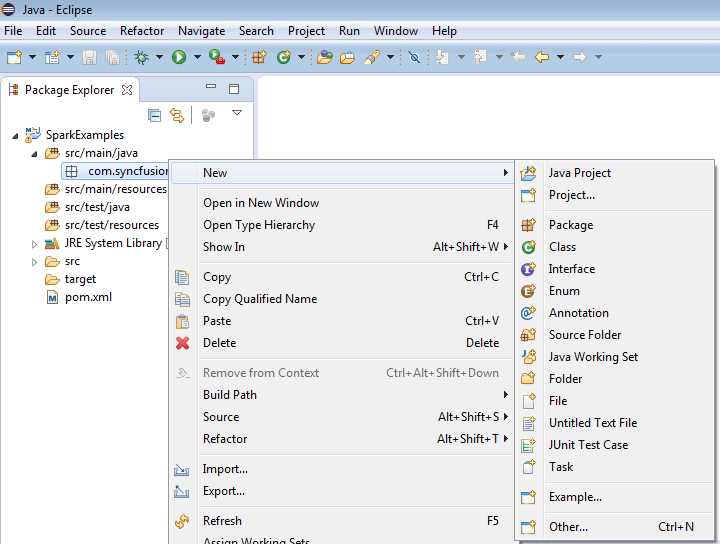Click Refresh in the context menu
This screenshot has height=544, width=720.
point(342,521)
